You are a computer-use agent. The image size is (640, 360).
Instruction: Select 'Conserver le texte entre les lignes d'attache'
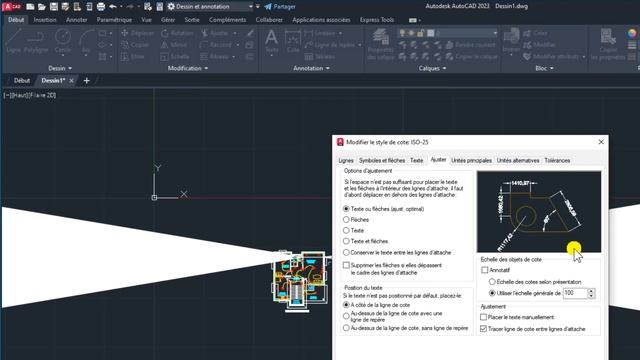[346, 253]
